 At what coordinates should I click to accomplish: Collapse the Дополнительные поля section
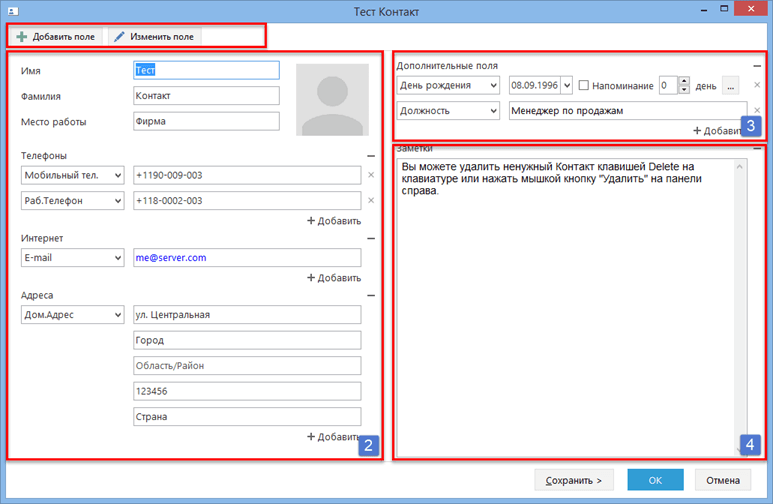click(757, 66)
